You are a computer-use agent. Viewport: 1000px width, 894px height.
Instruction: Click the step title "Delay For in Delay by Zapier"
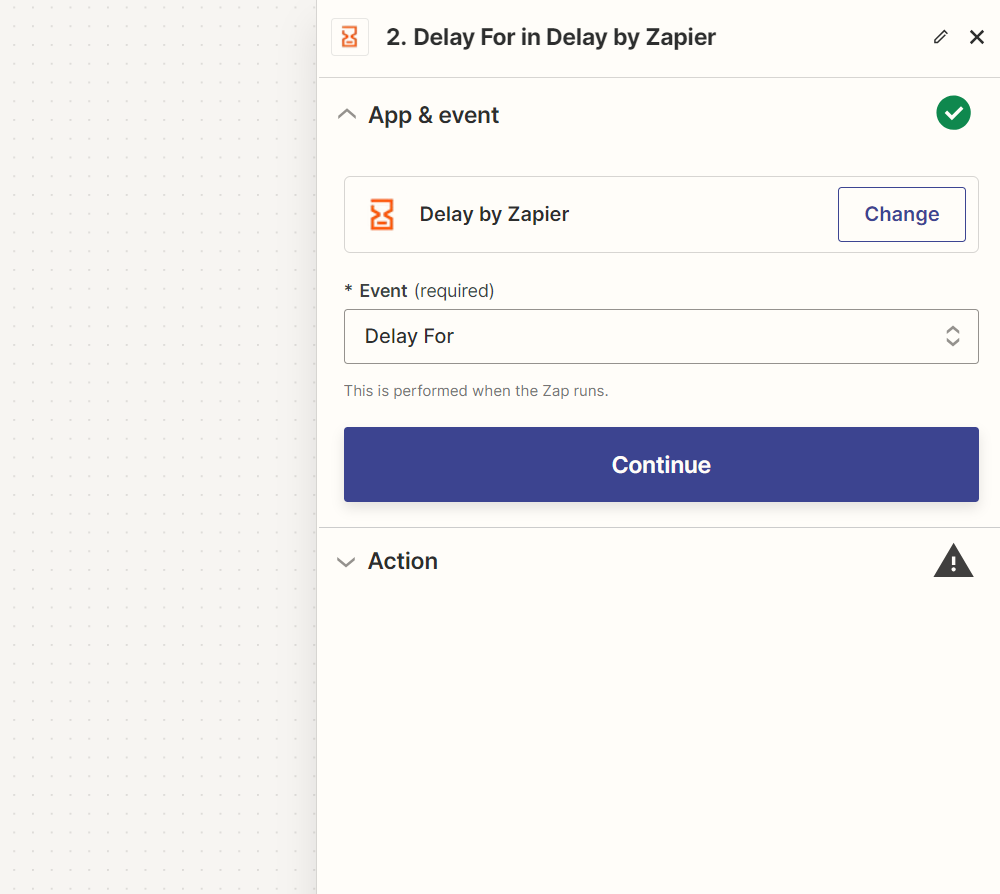(551, 38)
